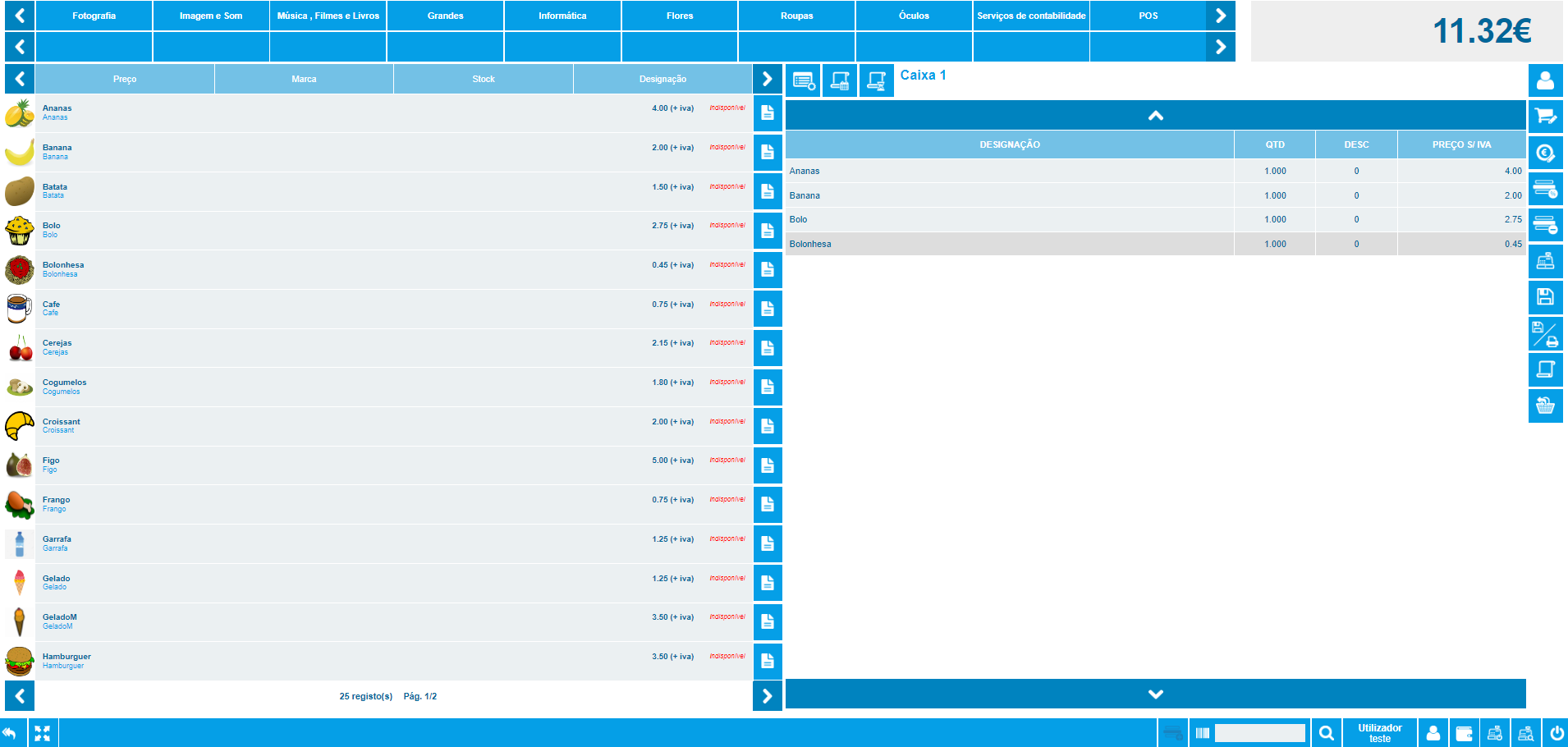Open the Roupas category tab
1568x747 pixels.
click(796, 16)
